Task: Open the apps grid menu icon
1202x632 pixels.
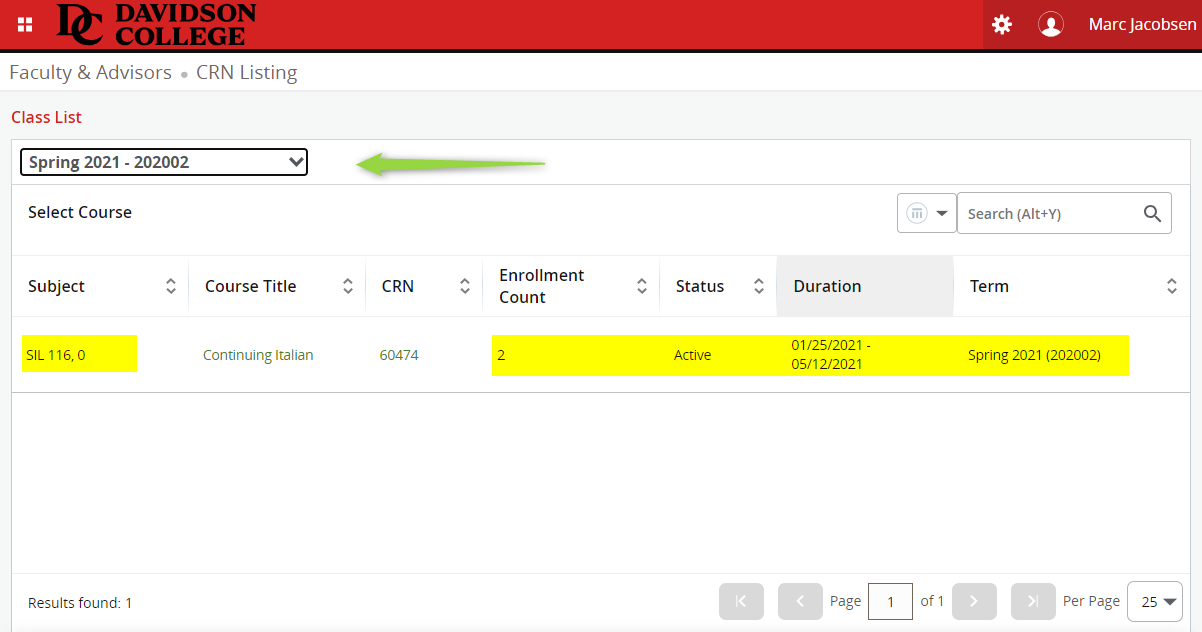Action: pyautogui.click(x=25, y=24)
